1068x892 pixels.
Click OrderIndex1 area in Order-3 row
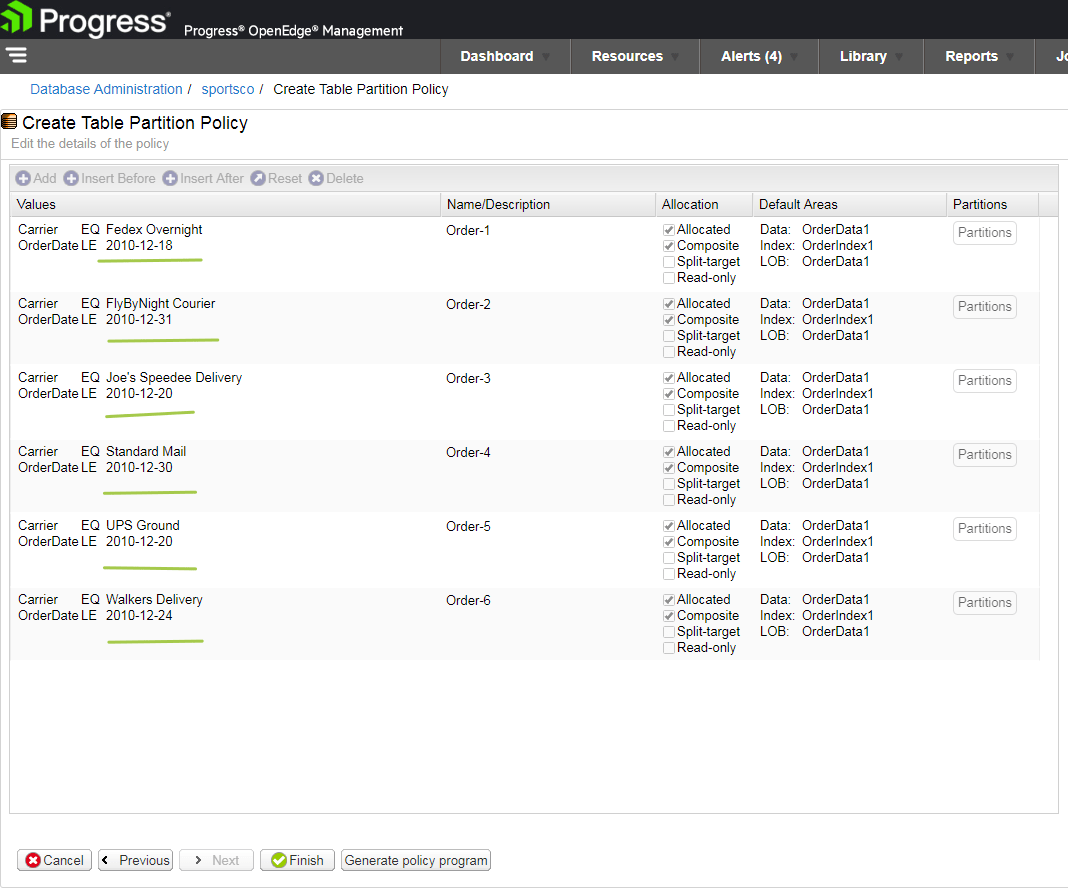838,394
